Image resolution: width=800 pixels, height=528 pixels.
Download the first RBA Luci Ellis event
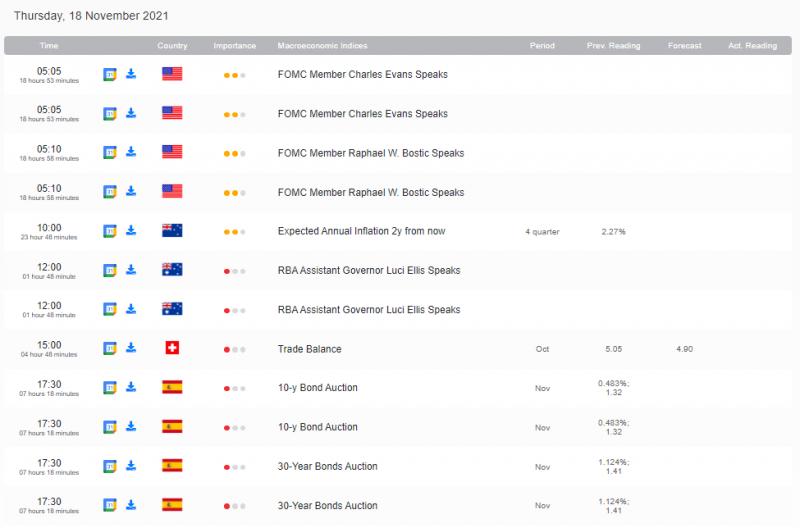pos(131,270)
